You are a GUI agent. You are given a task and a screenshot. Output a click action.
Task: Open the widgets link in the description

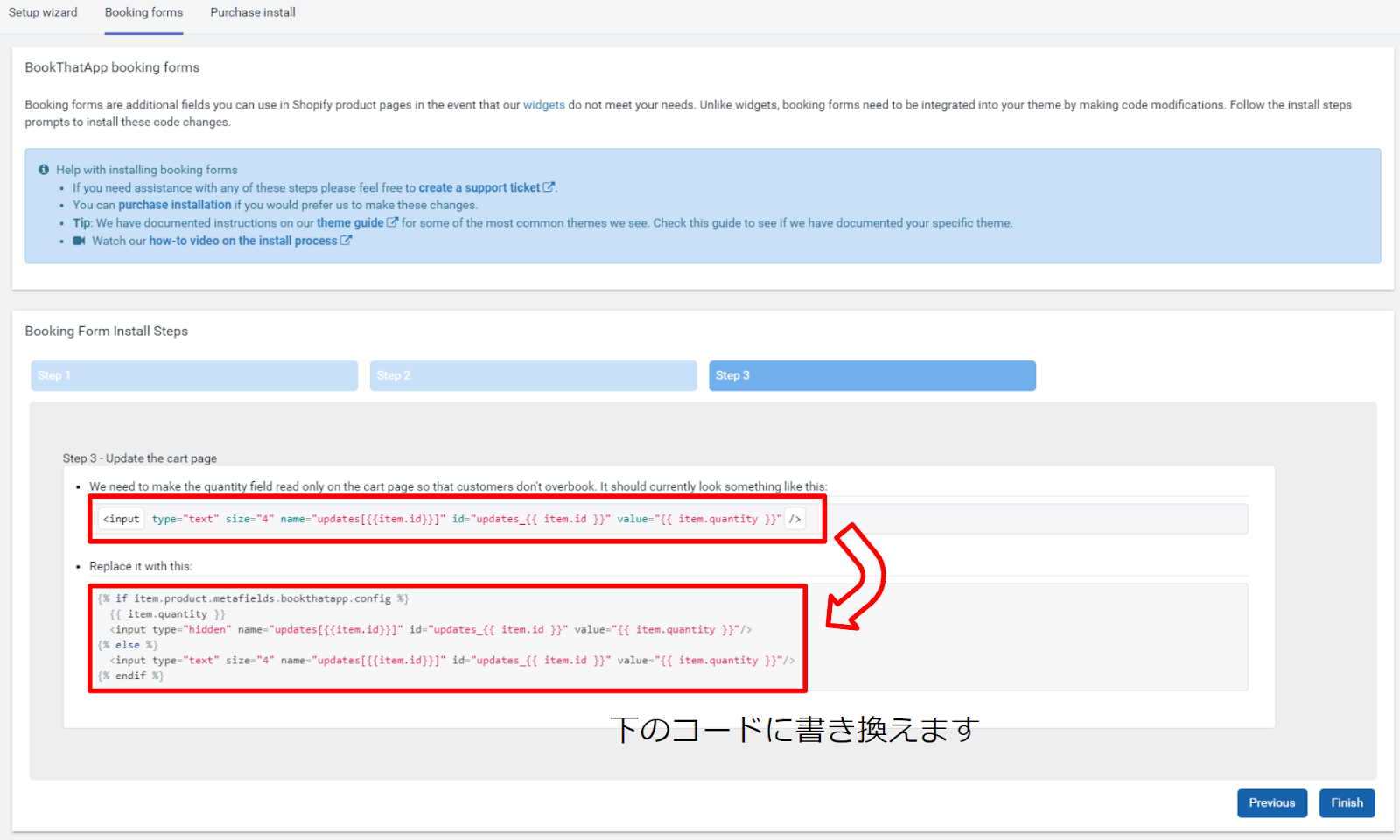click(543, 105)
